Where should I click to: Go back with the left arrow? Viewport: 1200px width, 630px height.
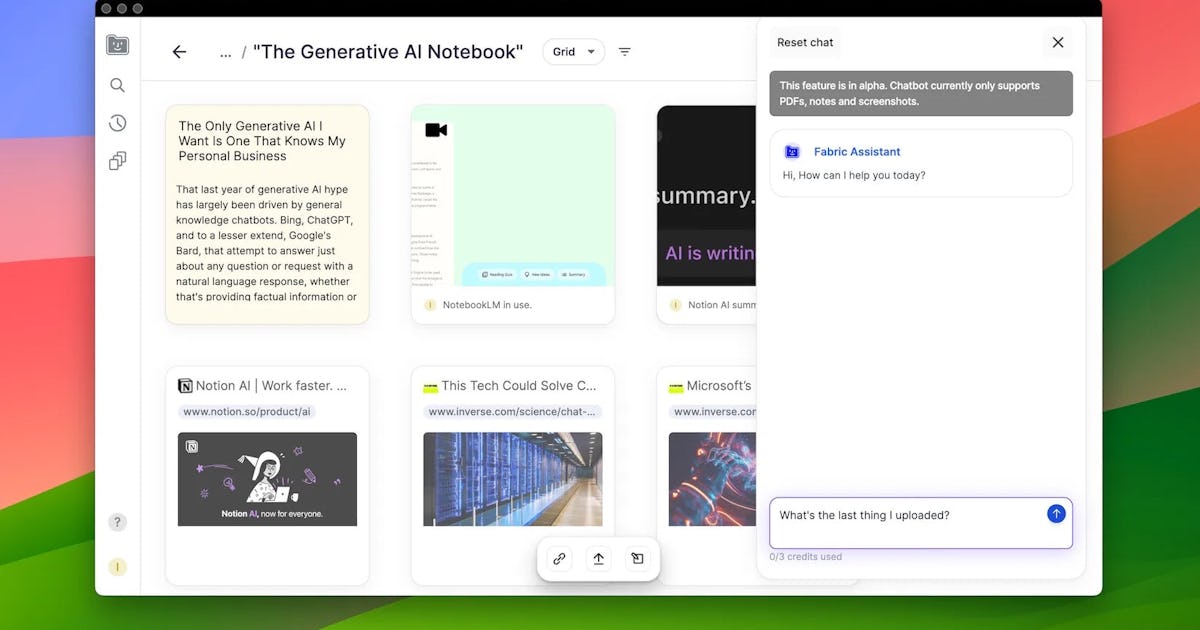pos(179,52)
